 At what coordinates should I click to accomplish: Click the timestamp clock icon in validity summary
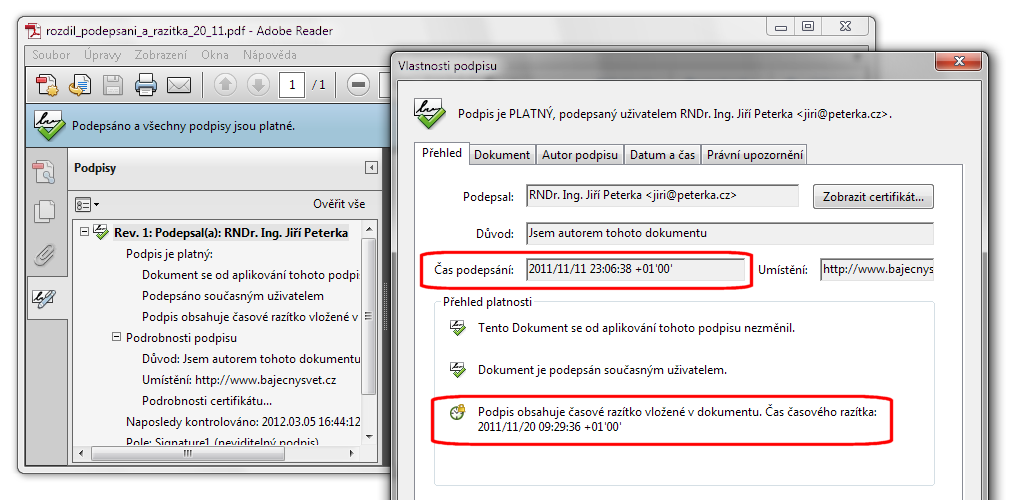pyautogui.click(x=458, y=412)
